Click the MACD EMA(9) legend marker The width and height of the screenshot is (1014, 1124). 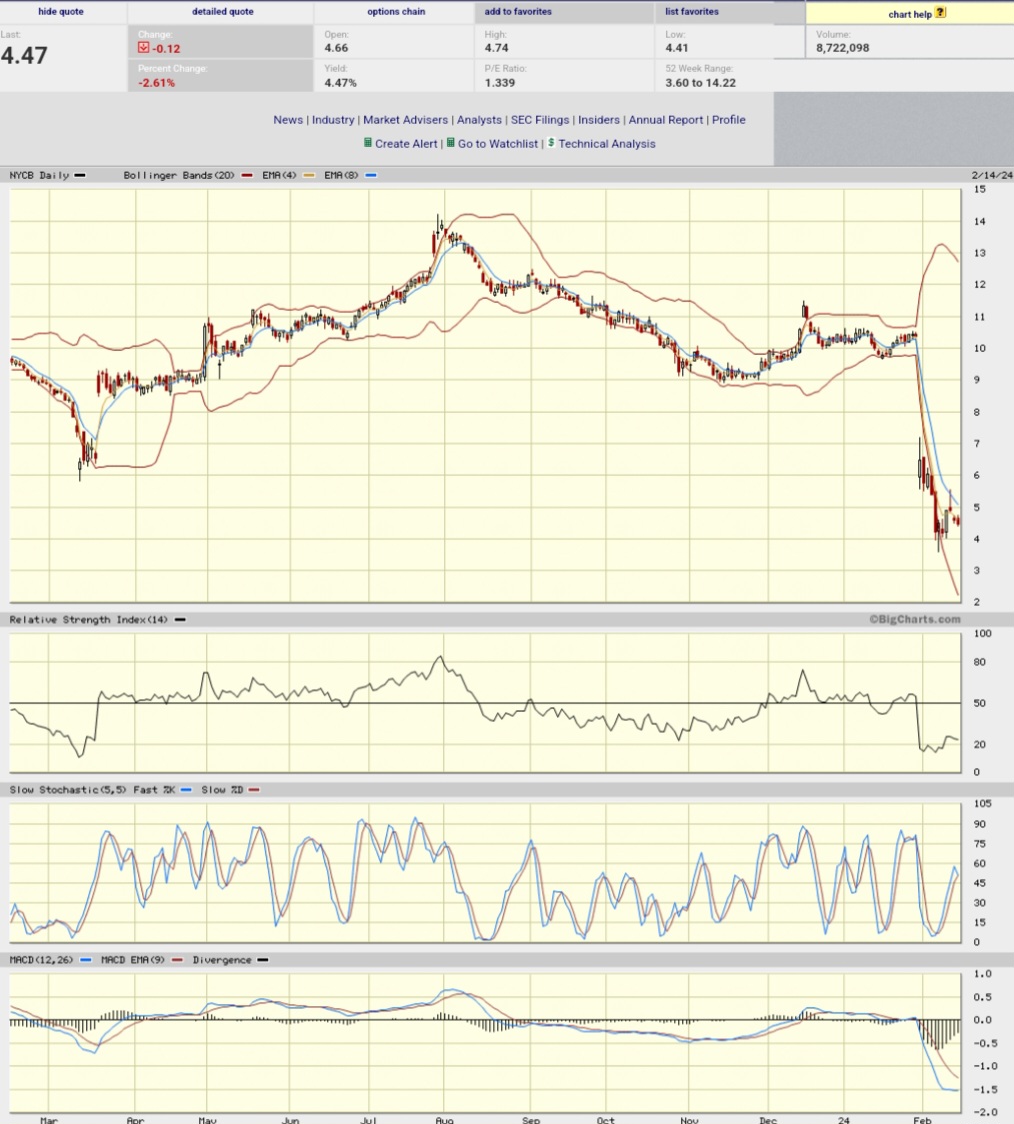click(177, 959)
